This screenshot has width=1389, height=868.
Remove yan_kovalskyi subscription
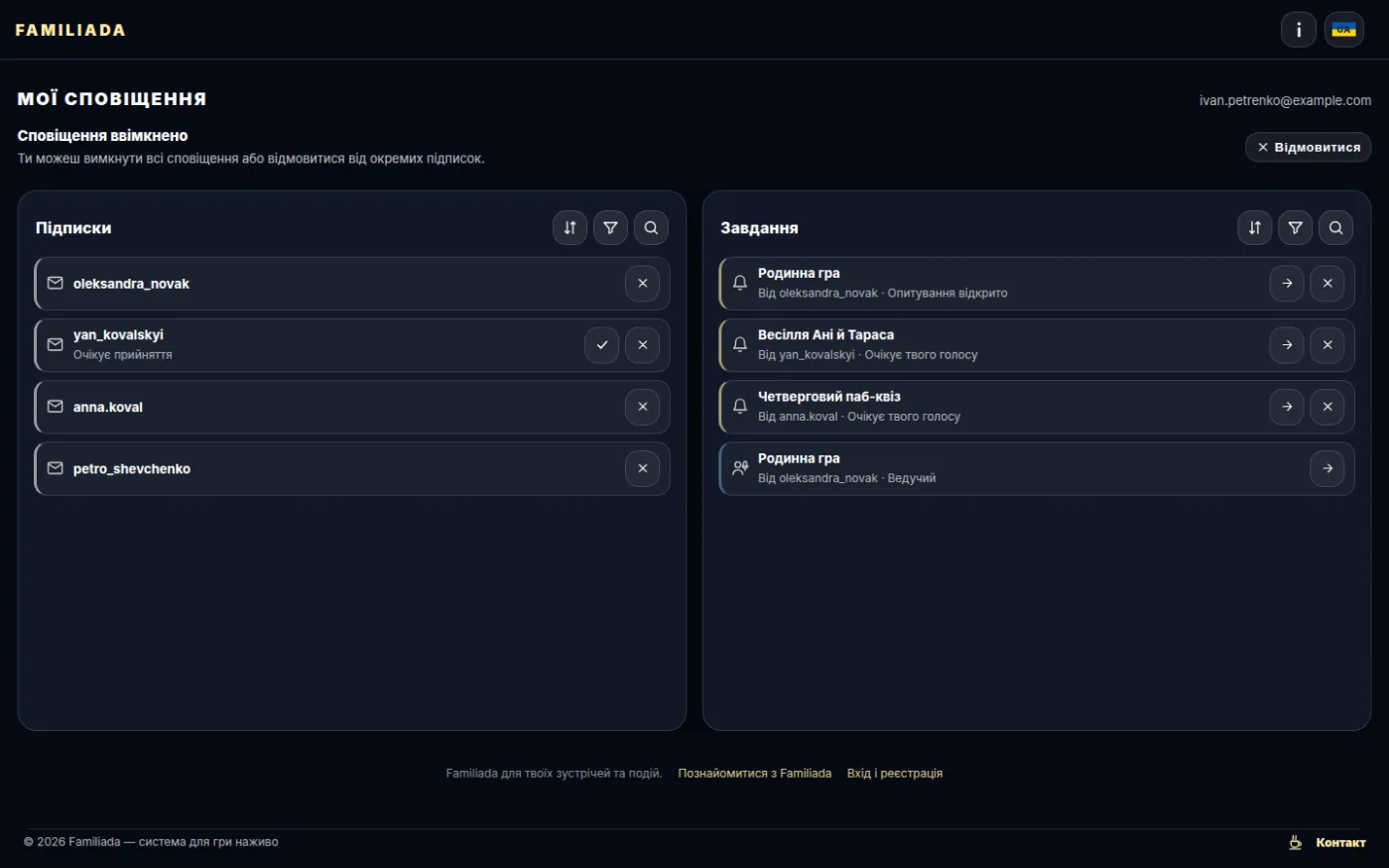tap(642, 345)
